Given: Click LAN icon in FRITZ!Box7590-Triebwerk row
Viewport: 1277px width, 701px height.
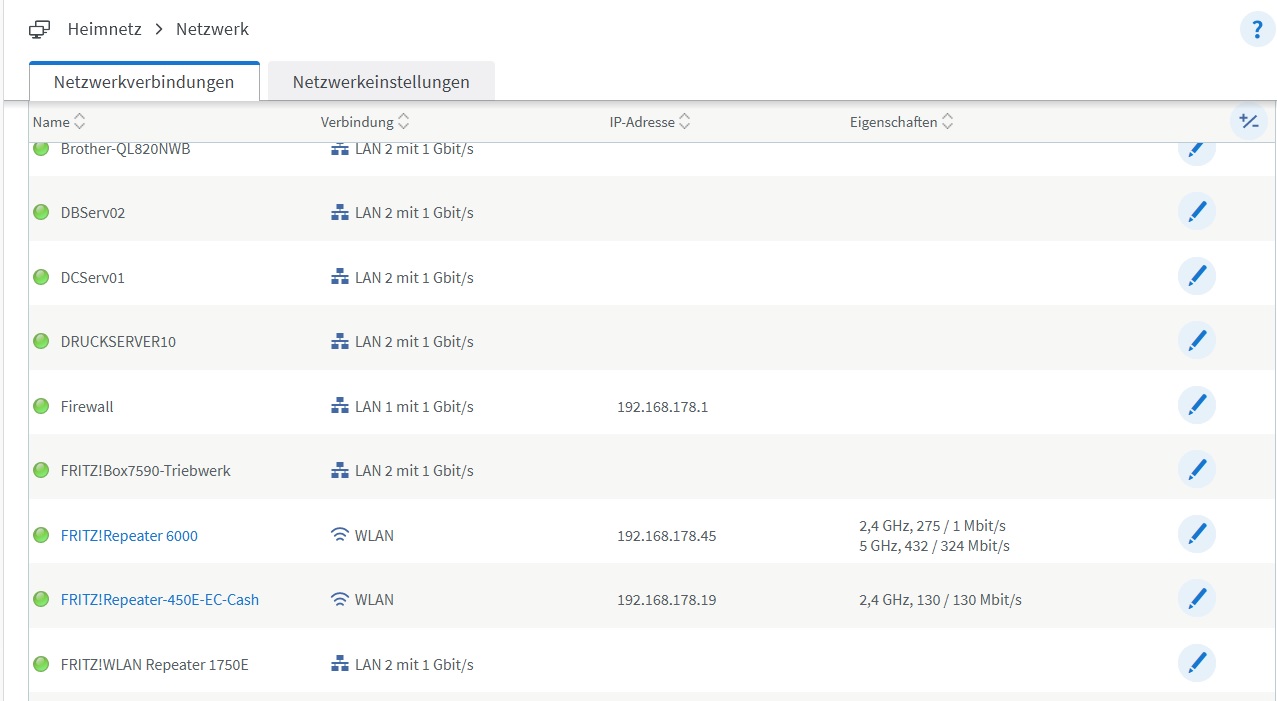Looking at the screenshot, I should coord(340,470).
